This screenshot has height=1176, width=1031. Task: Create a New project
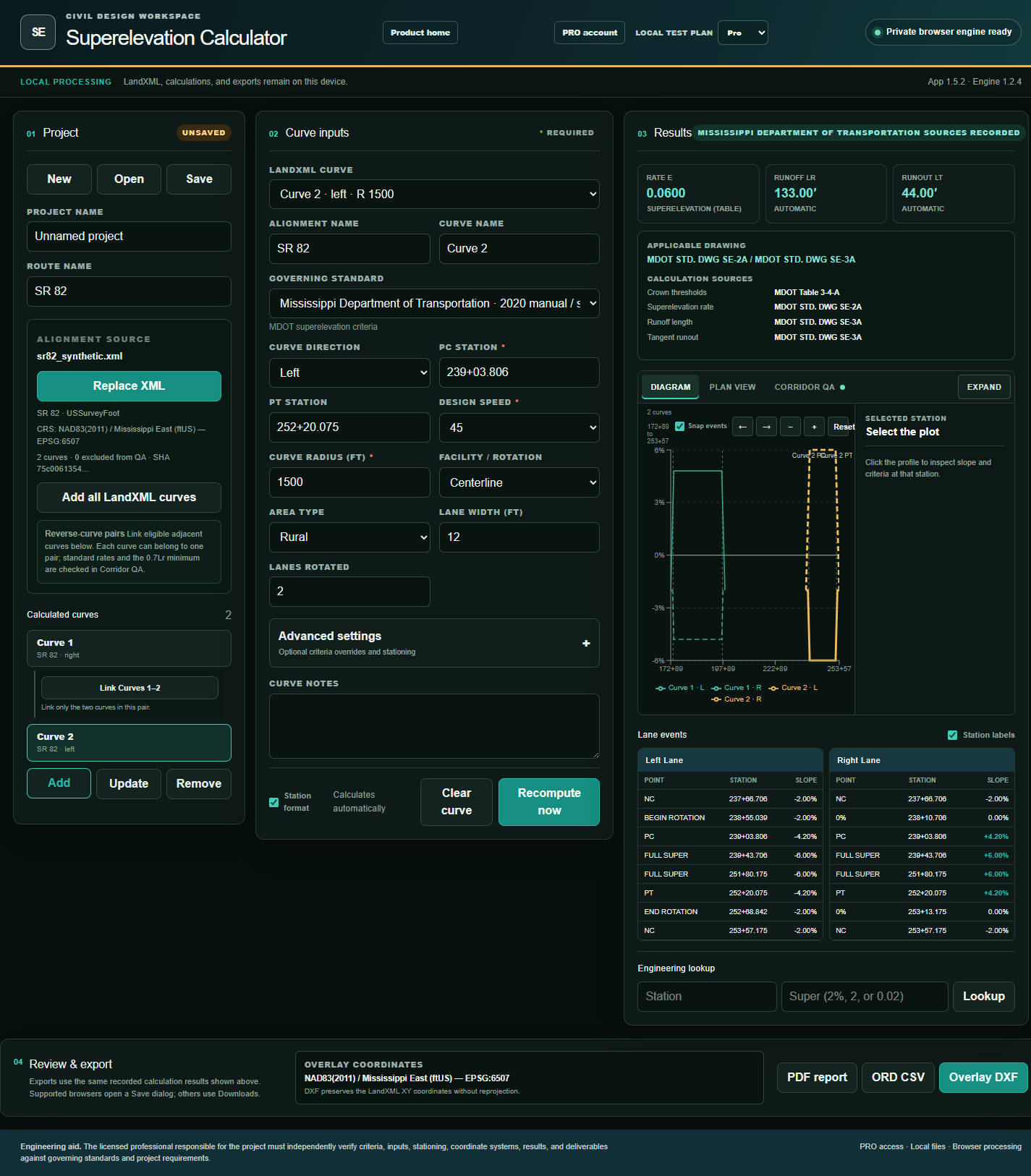coord(59,179)
